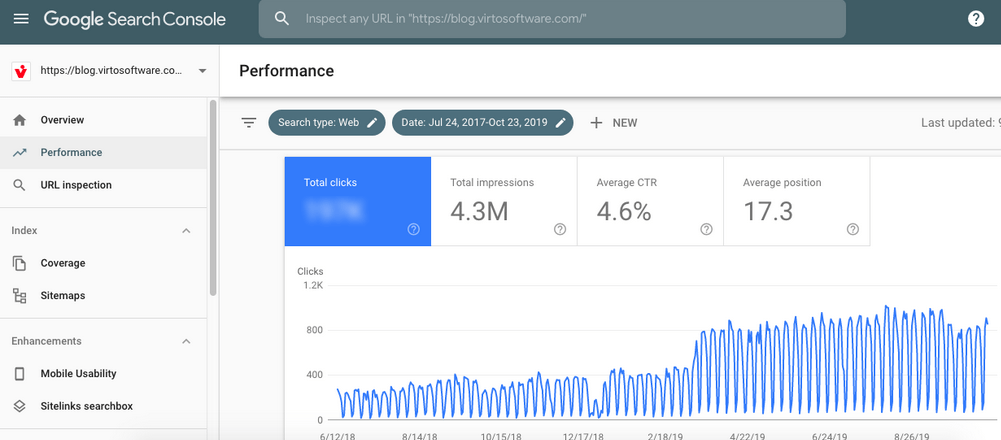
Task: Click pencil icon on Search type chip
Action: click(372, 123)
